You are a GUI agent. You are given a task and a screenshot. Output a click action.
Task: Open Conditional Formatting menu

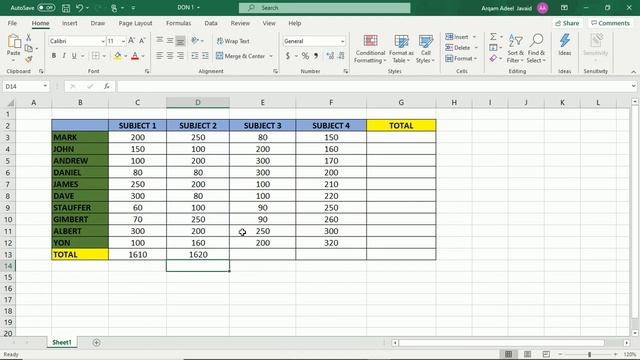tap(370, 49)
